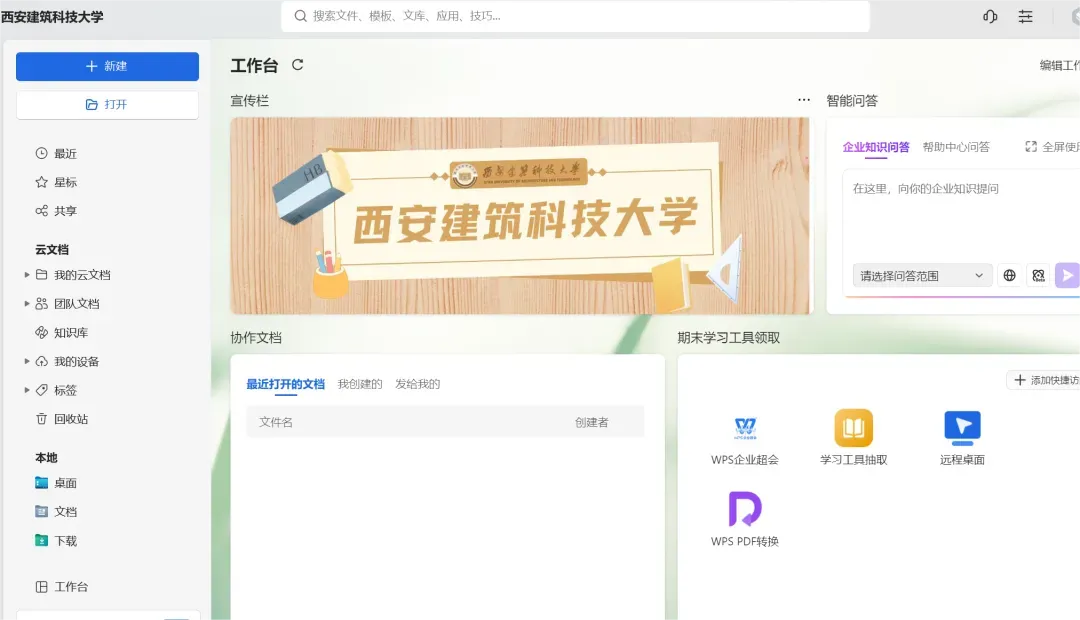Click the blue 新建 button

point(107,66)
